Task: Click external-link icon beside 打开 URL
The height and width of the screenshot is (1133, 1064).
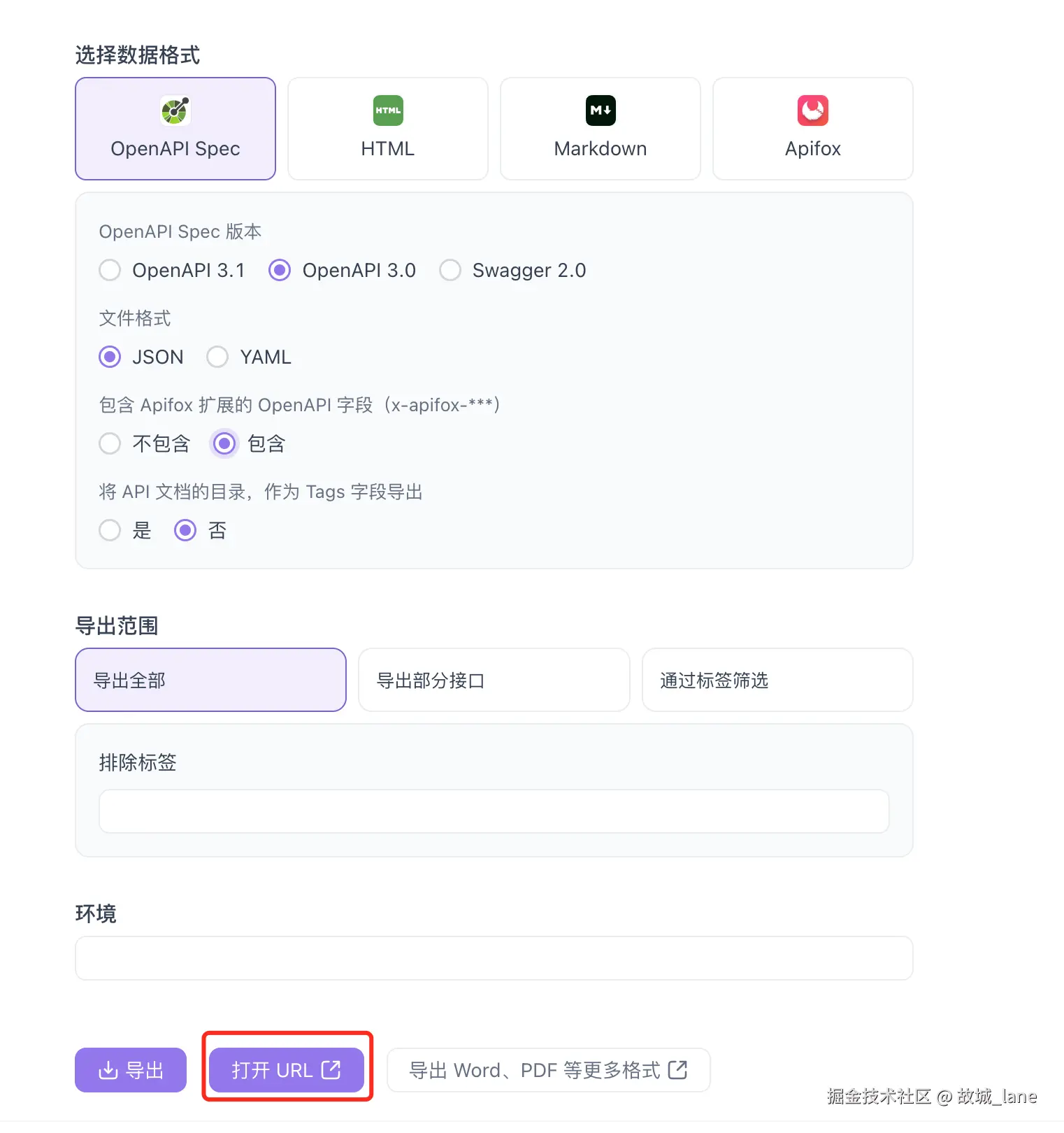Action: [331, 1069]
